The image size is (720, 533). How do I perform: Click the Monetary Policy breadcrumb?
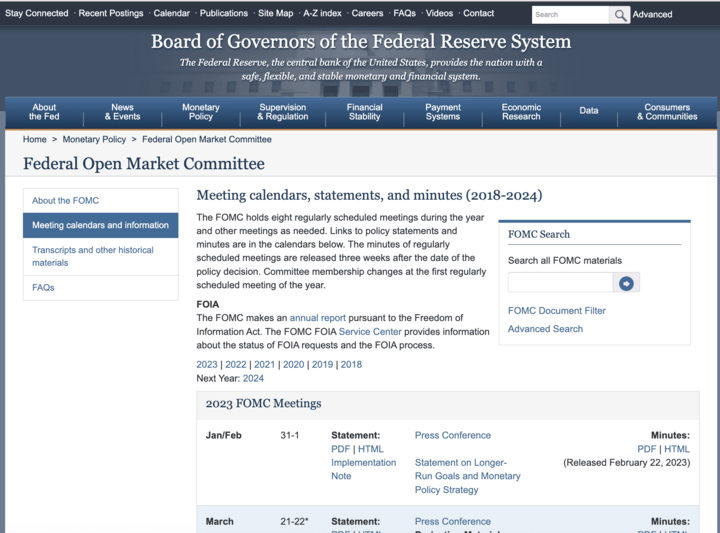[94, 140]
